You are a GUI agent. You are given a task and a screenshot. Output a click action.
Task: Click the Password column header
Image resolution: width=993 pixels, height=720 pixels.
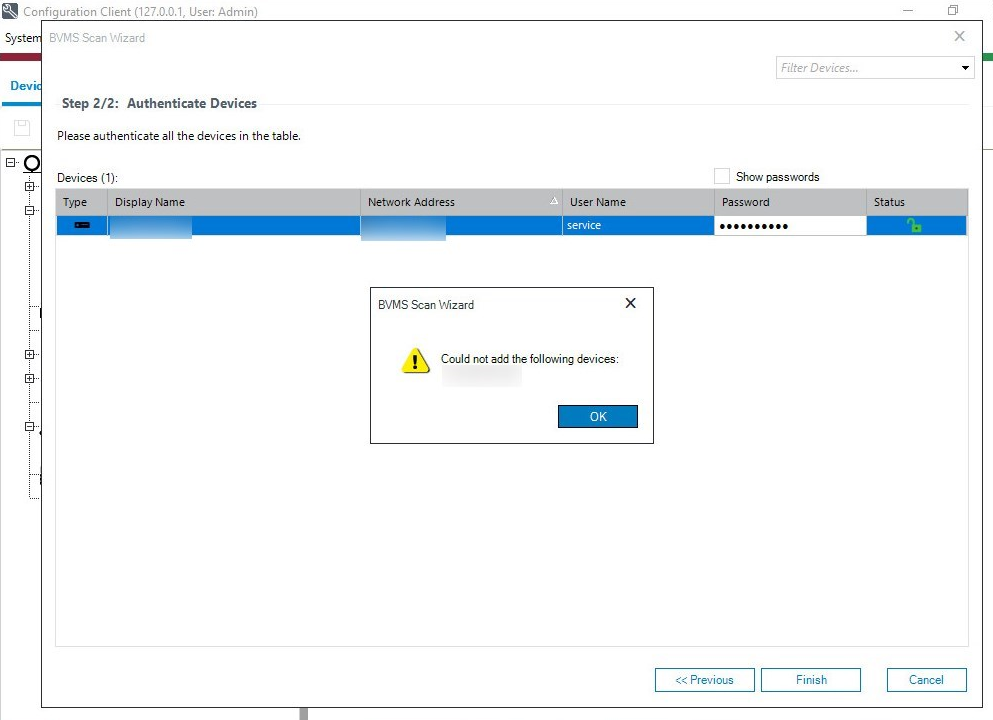[x=790, y=202]
